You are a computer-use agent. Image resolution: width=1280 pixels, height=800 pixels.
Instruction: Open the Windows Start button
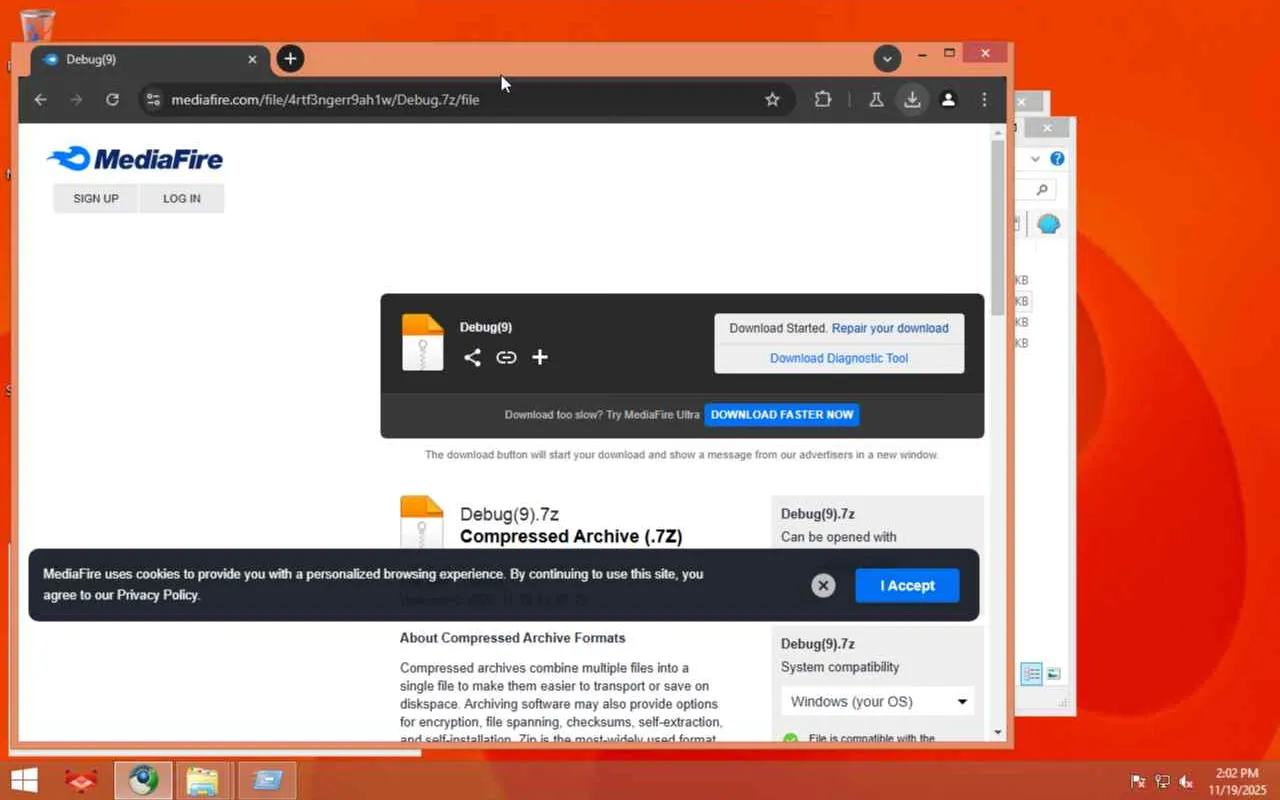tap(24, 781)
